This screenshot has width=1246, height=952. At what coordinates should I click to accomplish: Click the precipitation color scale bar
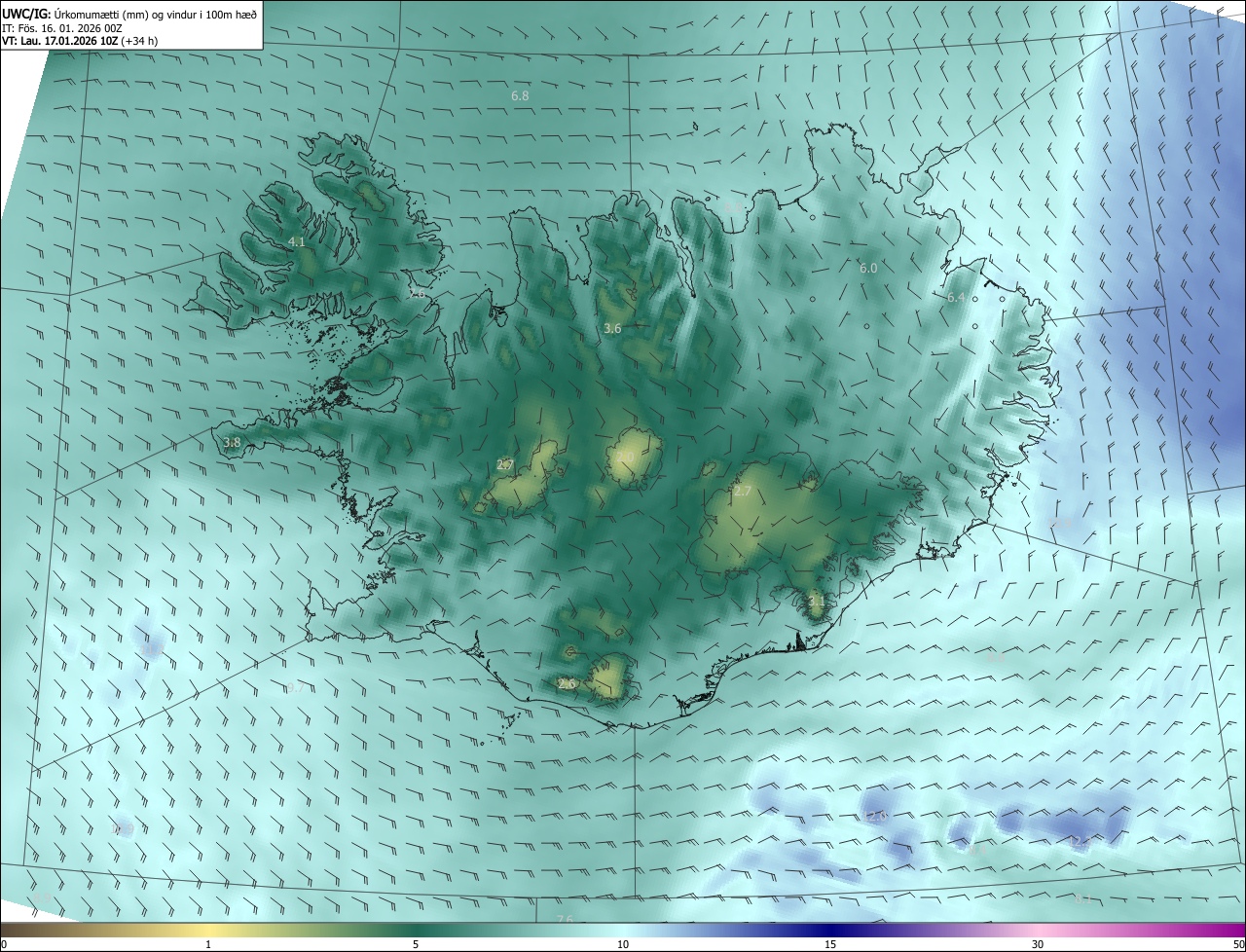pos(623,931)
